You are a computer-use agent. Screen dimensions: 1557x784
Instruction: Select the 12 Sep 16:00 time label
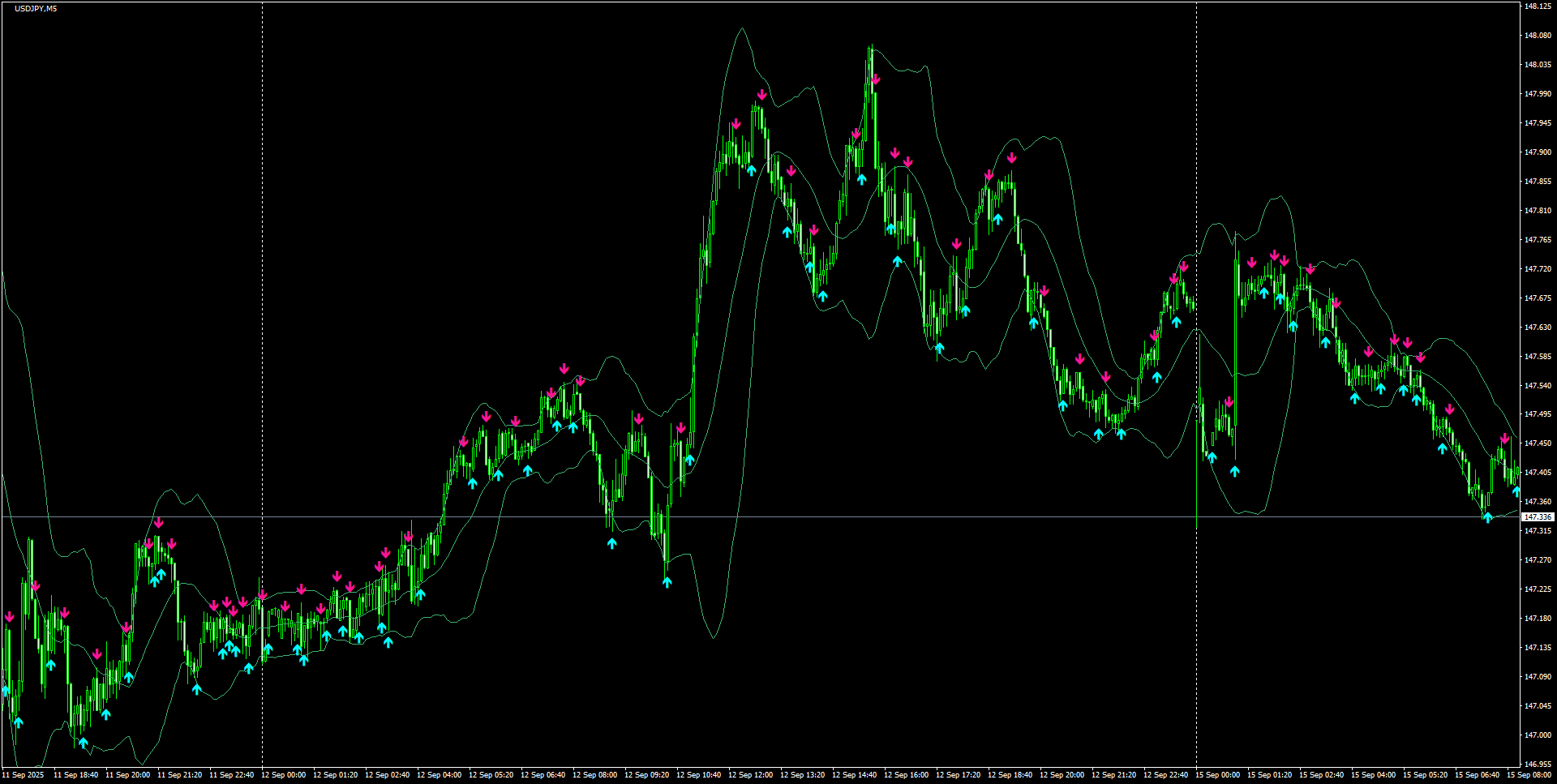click(906, 775)
